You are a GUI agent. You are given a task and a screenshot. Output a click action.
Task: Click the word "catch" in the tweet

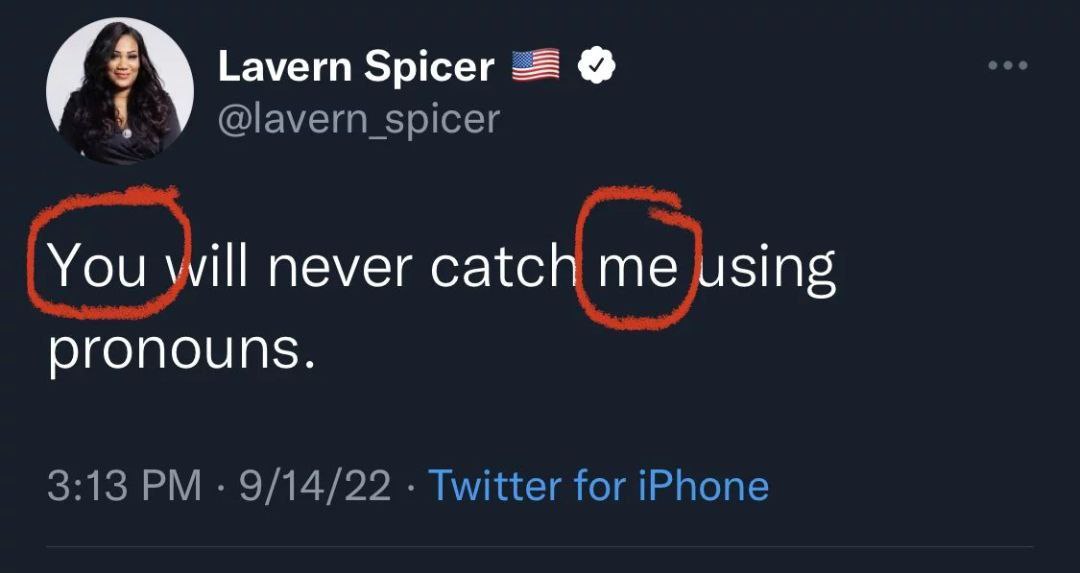[x=502, y=268]
